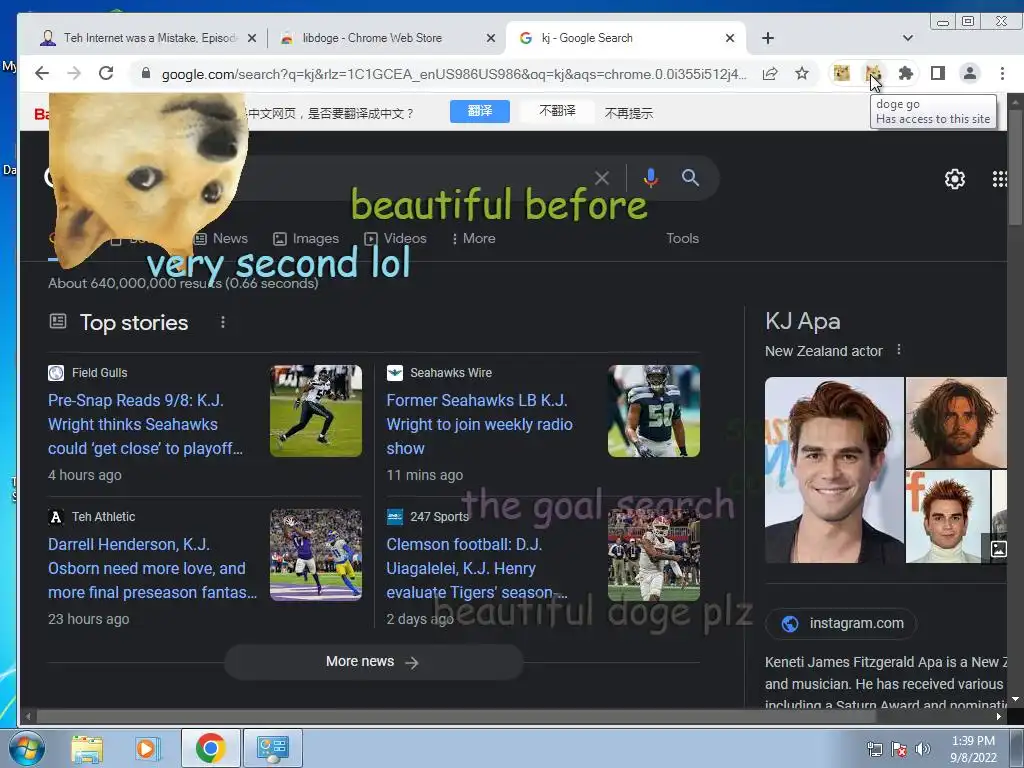Screen dimensions: 1024x768
Task: Launch Windows Media Player from taskbar
Action: pyautogui.click(x=146, y=748)
